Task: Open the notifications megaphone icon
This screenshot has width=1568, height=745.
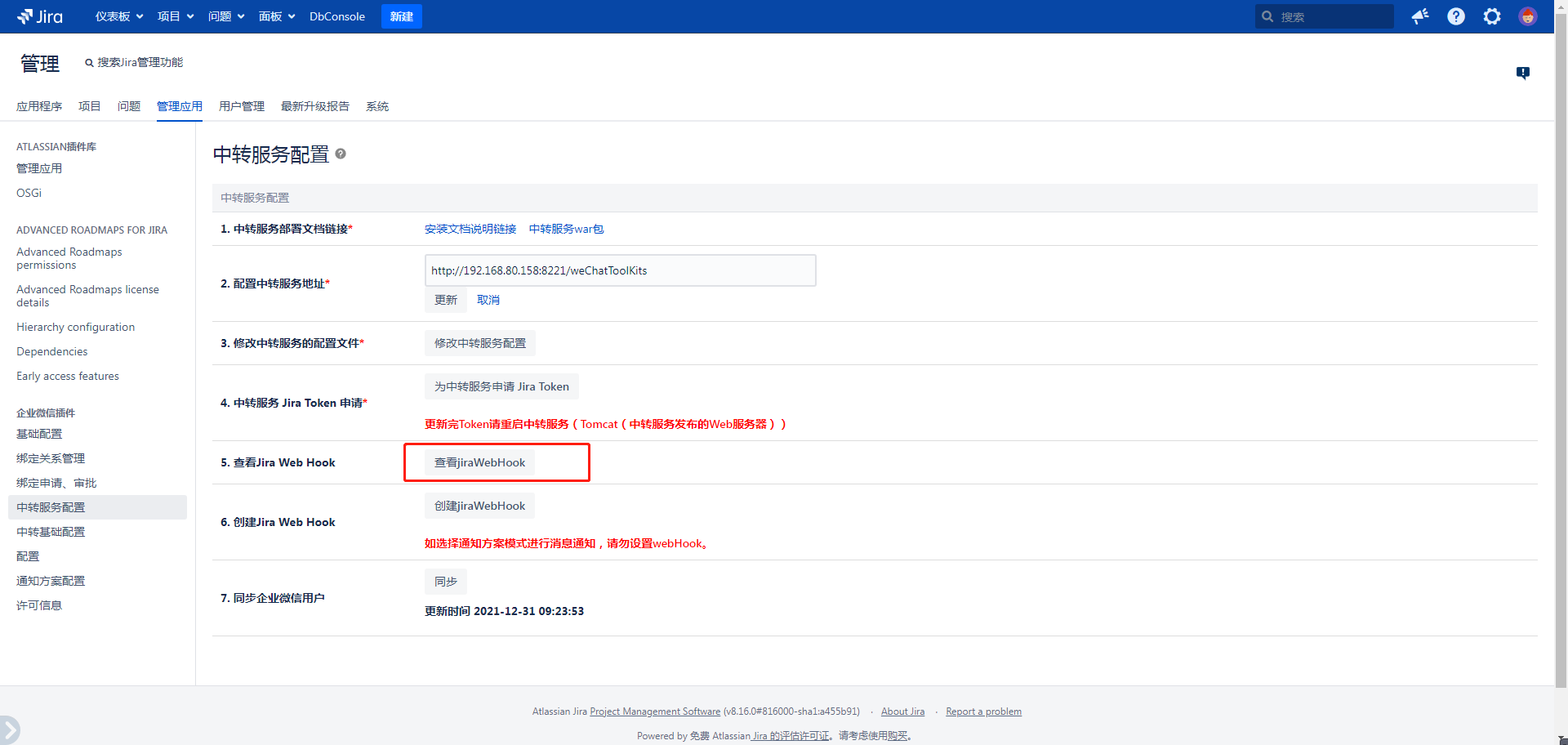Action: (1420, 16)
